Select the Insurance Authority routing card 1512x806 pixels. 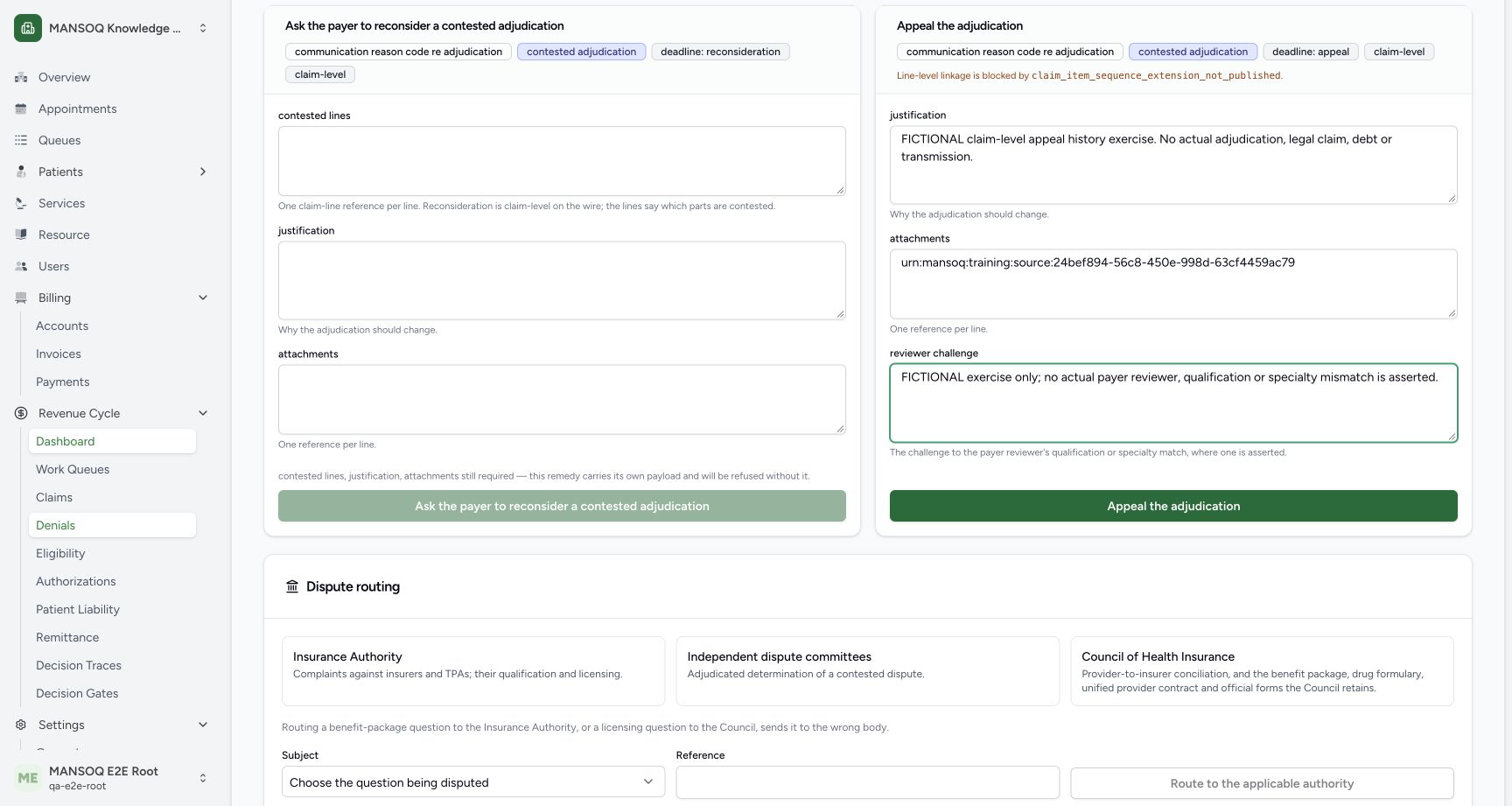coord(473,671)
